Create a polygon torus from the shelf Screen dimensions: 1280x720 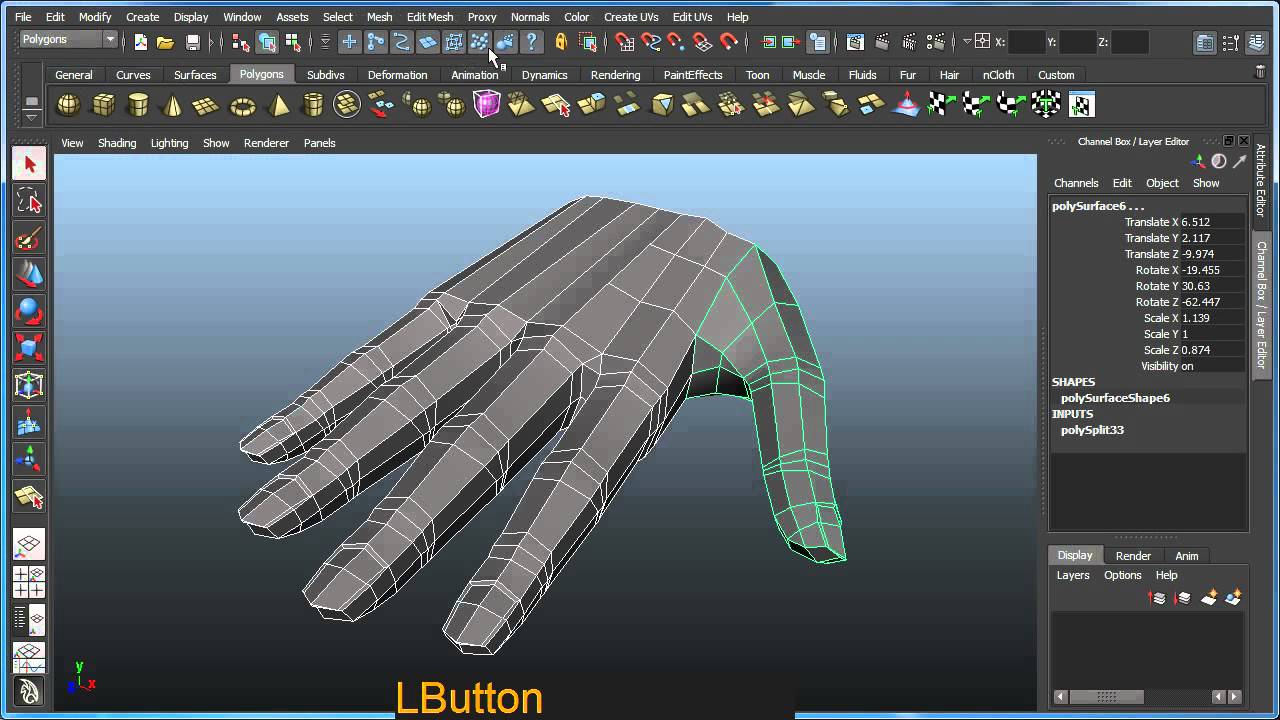[x=243, y=105]
